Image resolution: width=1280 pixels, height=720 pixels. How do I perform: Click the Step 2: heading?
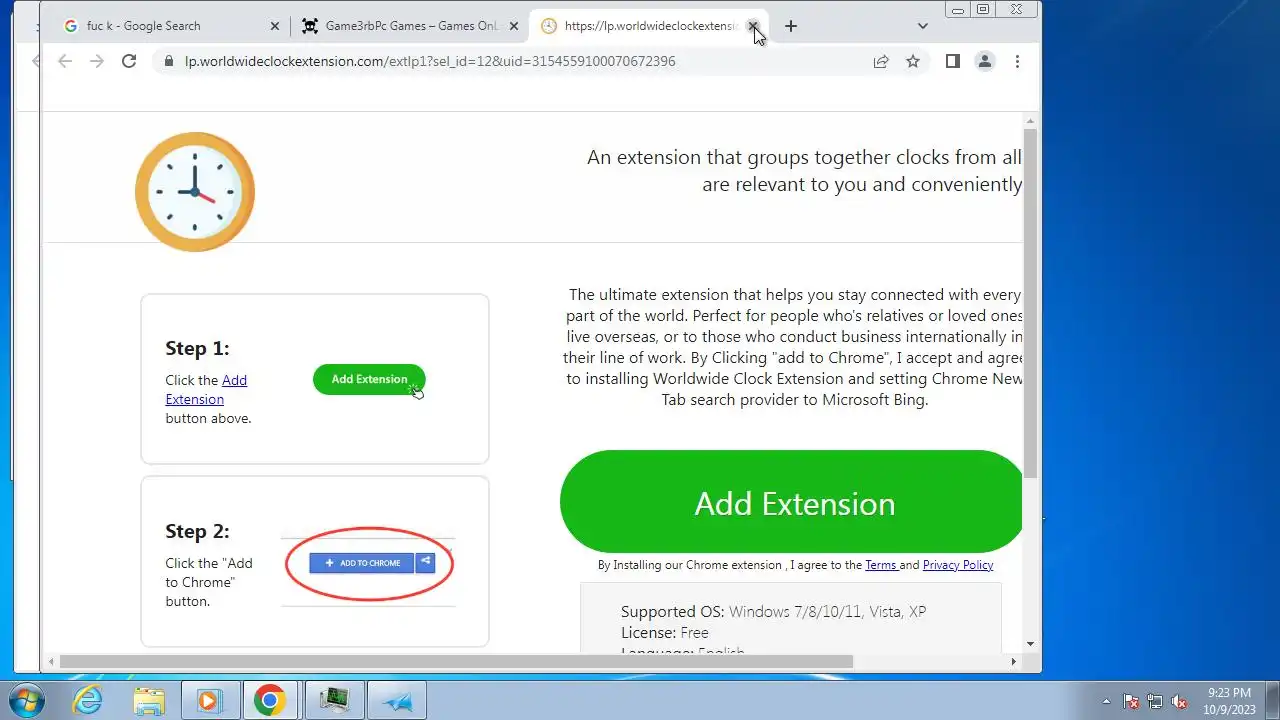pos(197,531)
